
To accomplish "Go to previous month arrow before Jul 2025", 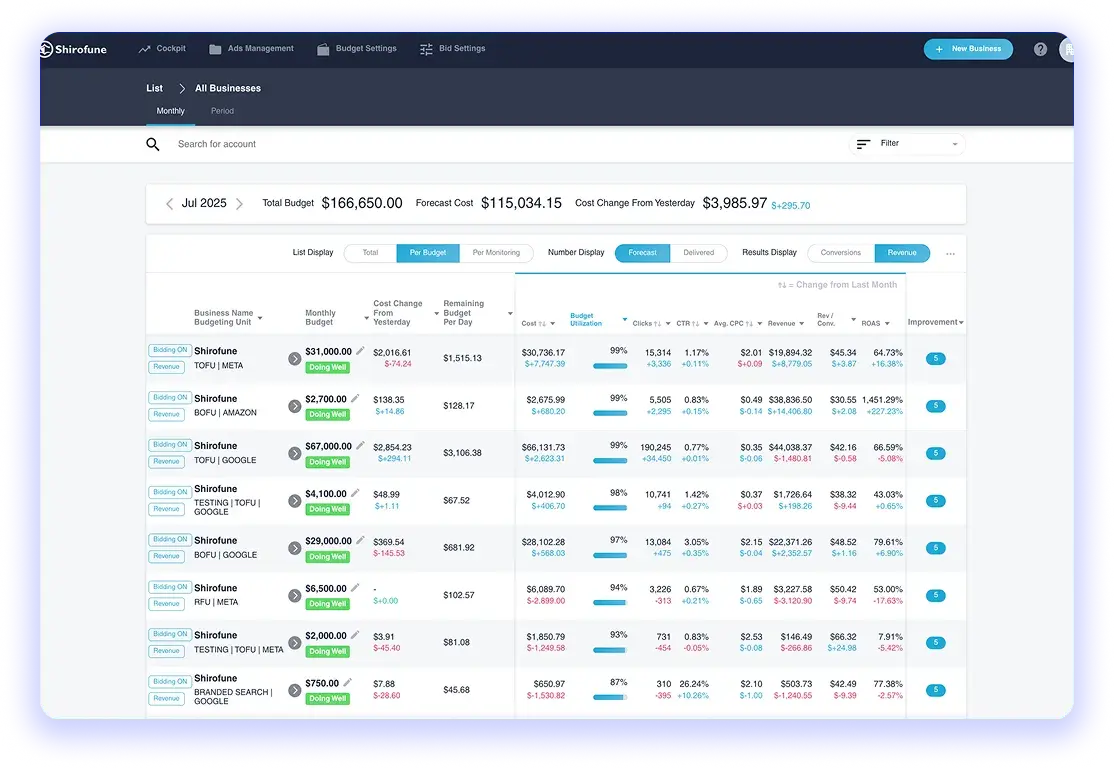I will (169, 204).
